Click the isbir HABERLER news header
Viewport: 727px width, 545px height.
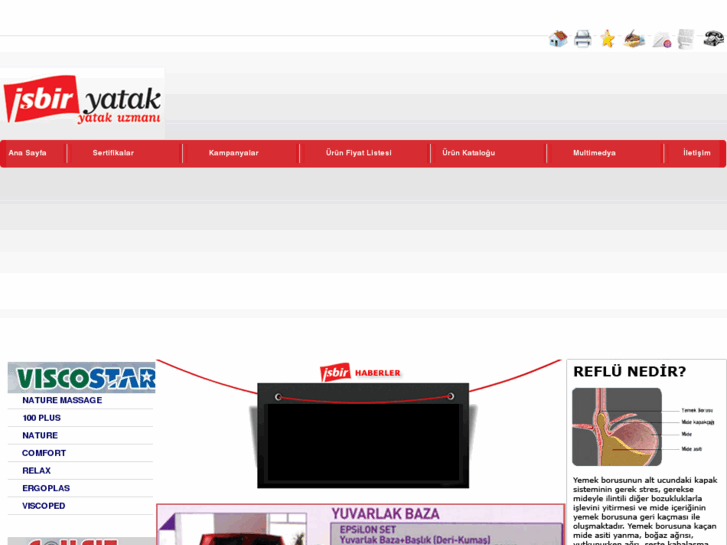pyautogui.click(x=360, y=372)
